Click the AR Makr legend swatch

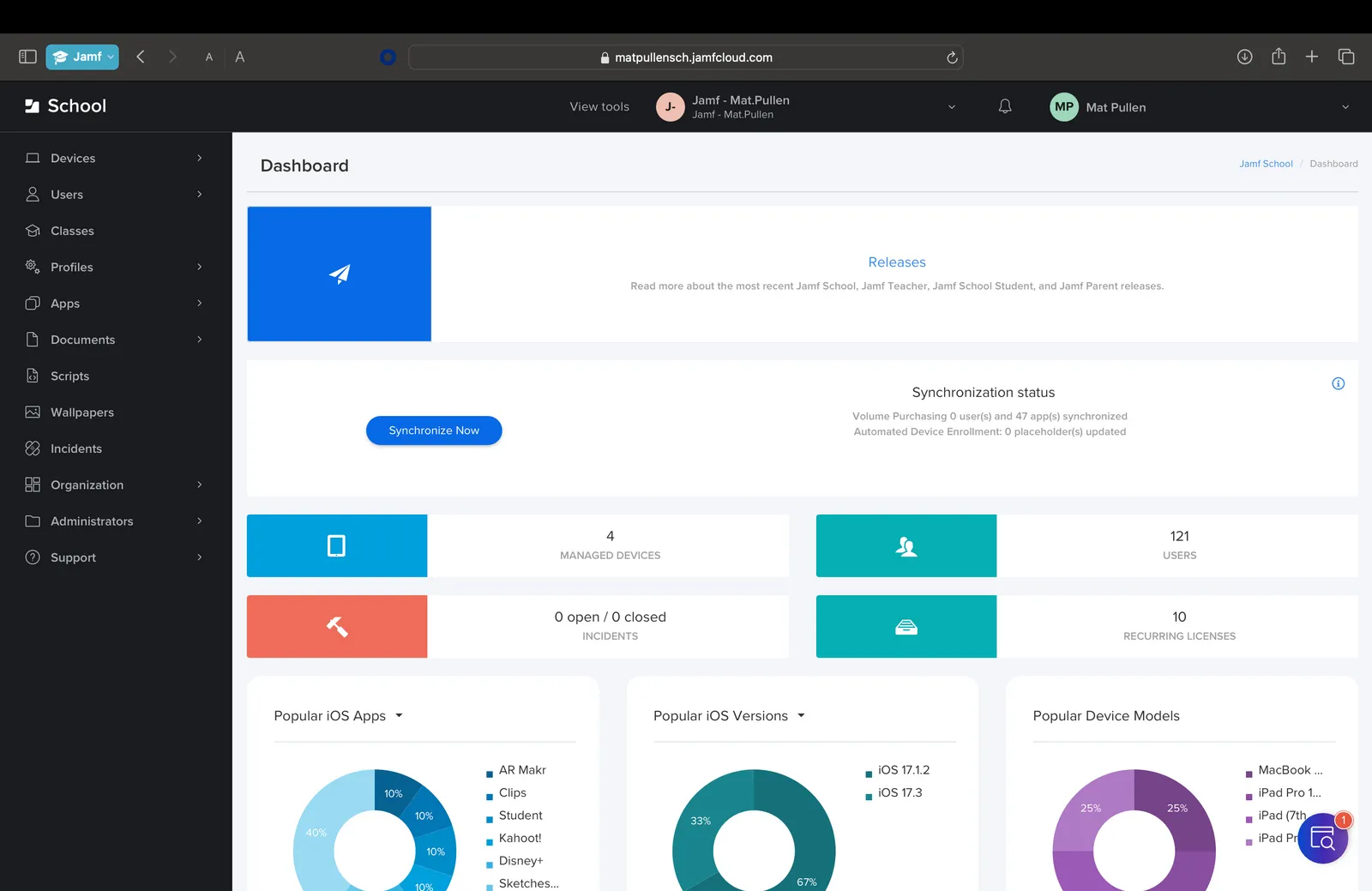coord(490,774)
